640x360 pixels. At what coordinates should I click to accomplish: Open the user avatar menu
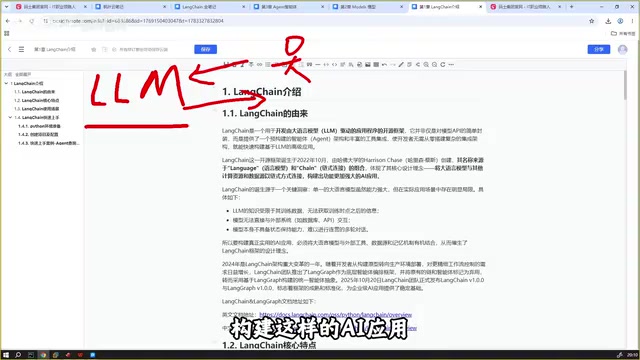pyautogui.click(x=622, y=49)
